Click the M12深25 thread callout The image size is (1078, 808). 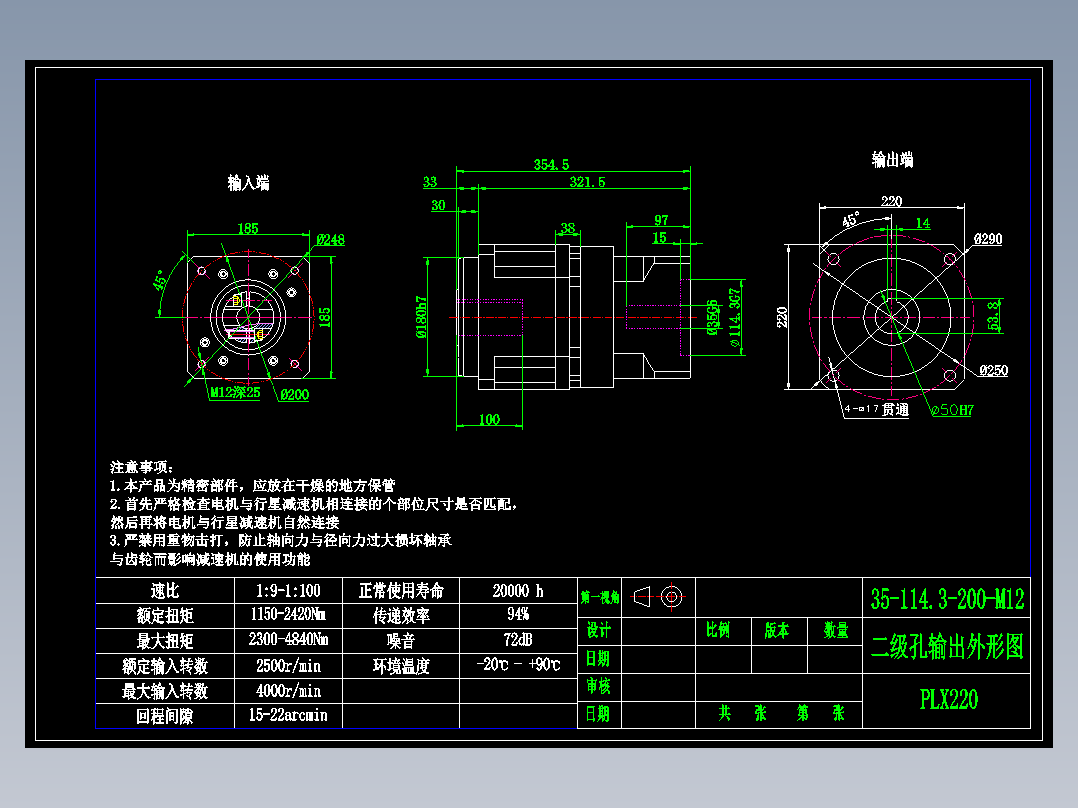pos(236,392)
